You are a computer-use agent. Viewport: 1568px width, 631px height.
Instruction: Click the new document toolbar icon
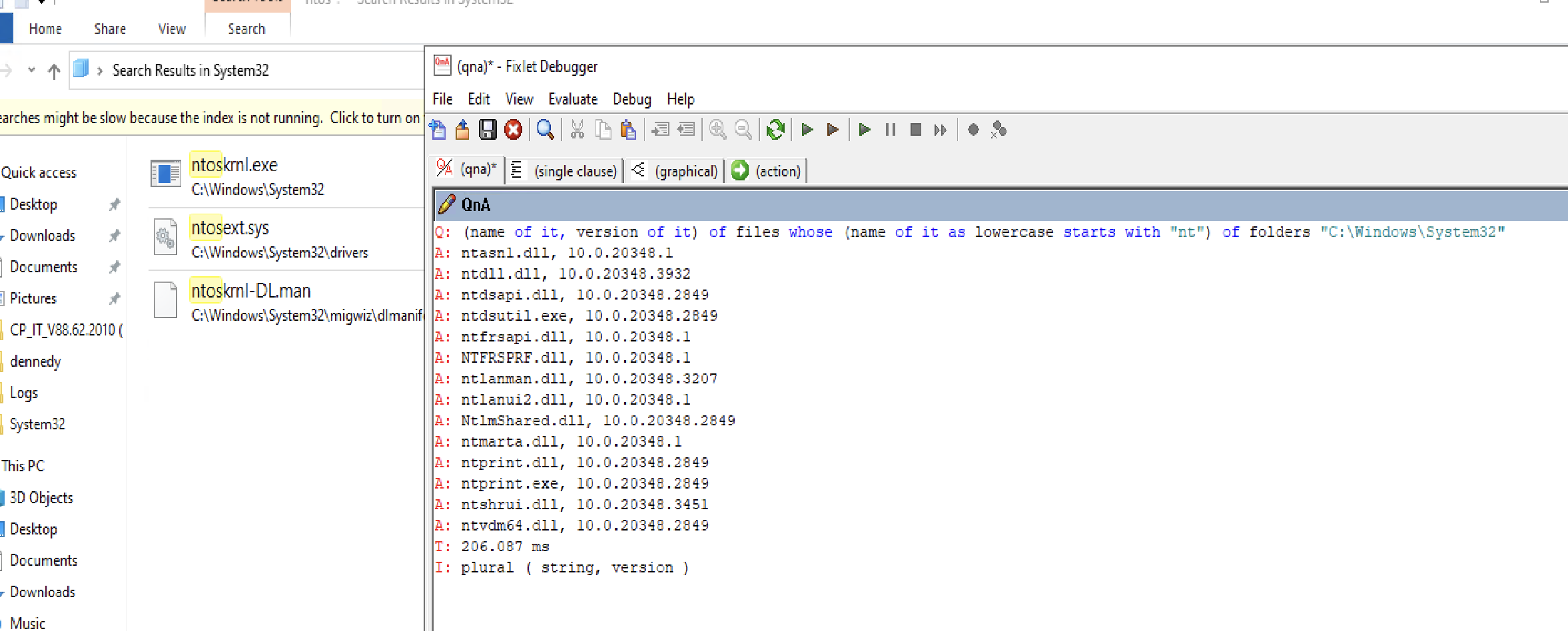pyautogui.click(x=438, y=130)
